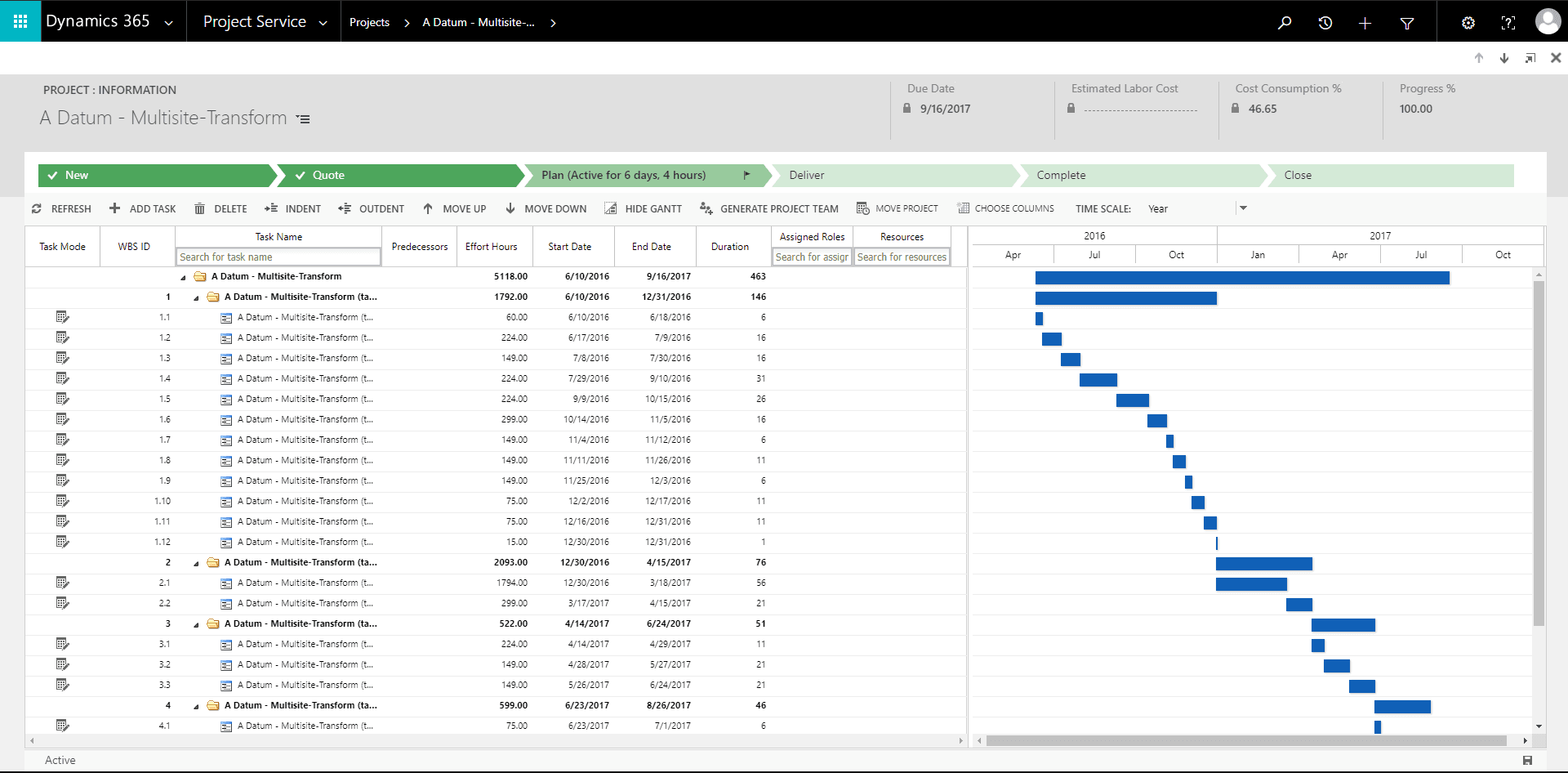The image size is (1568, 773).
Task: Click the task mode icon for row 2.1
Action: [x=62, y=583]
